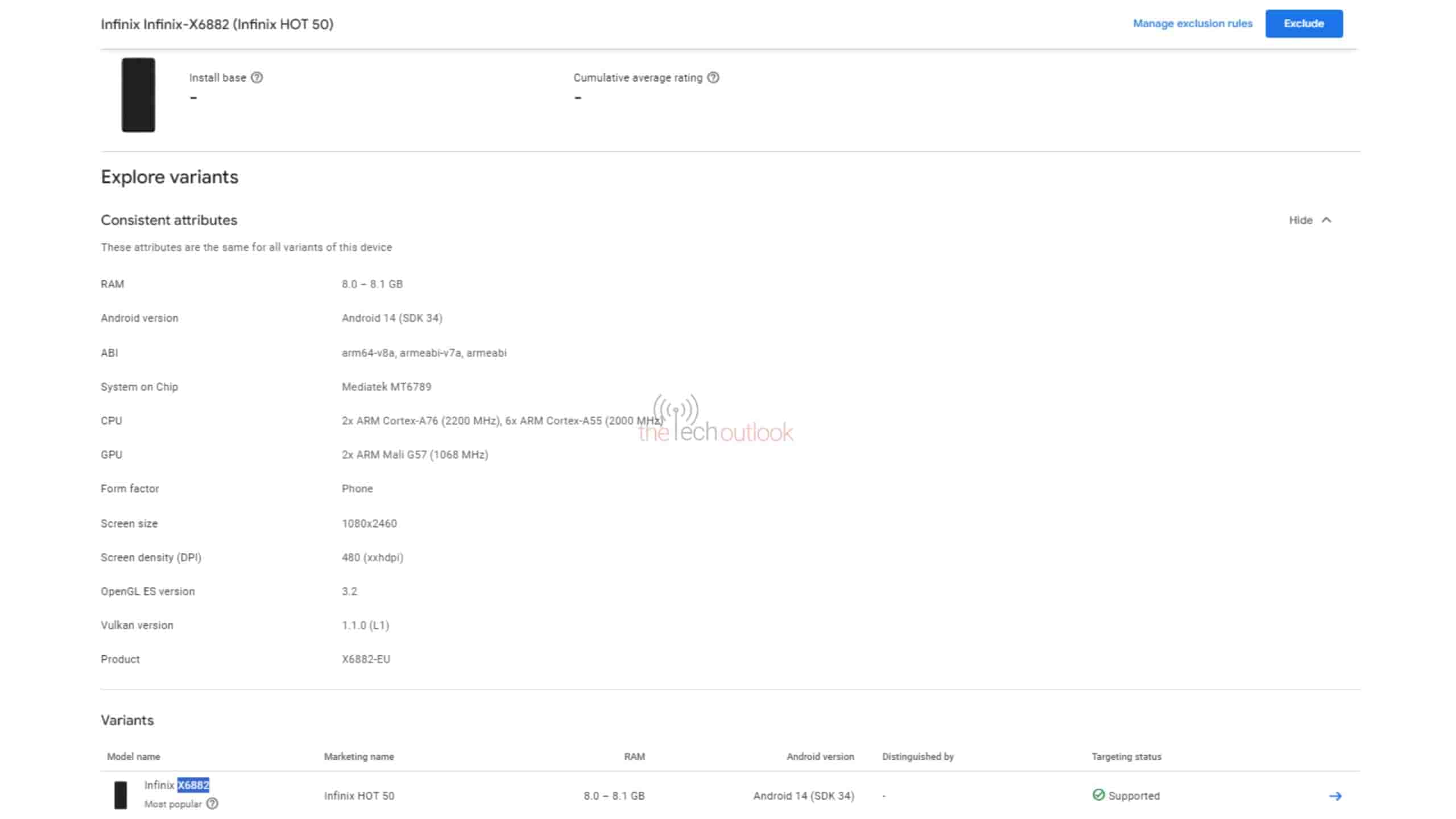Click the green Supported check icon
The width and height of the screenshot is (1456, 819).
point(1098,795)
